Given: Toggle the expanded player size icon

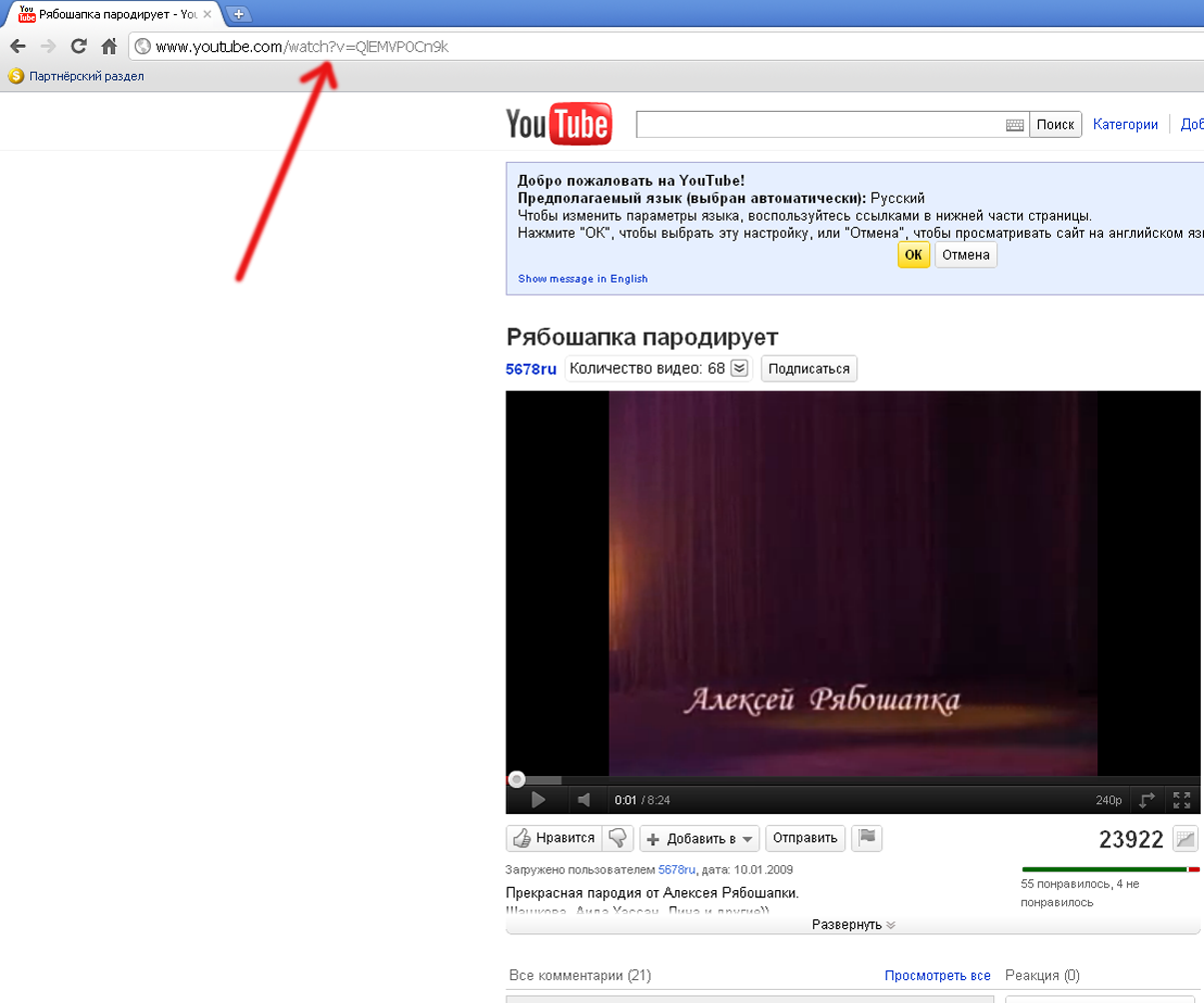Looking at the screenshot, I should (1147, 799).
